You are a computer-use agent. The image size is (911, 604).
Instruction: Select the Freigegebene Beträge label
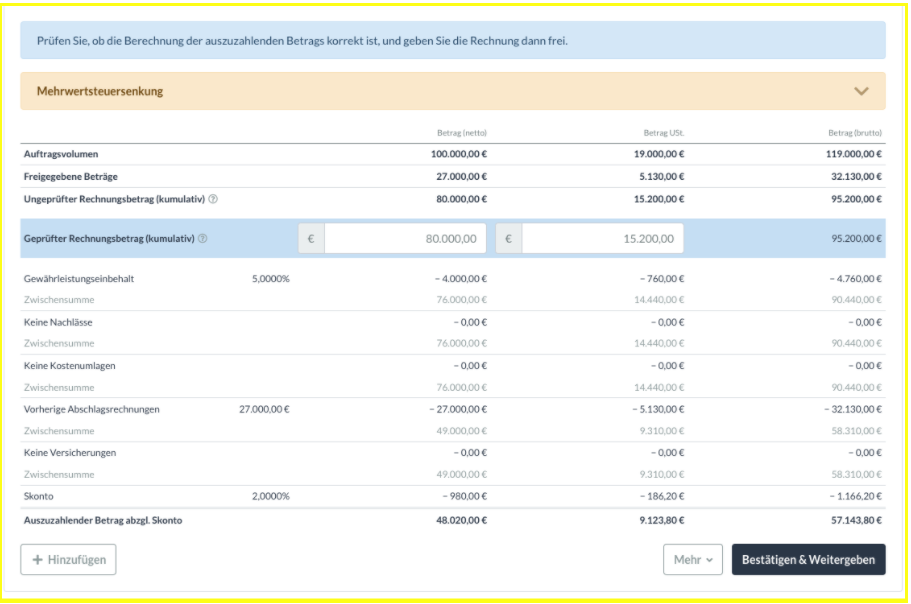point(71,177)
